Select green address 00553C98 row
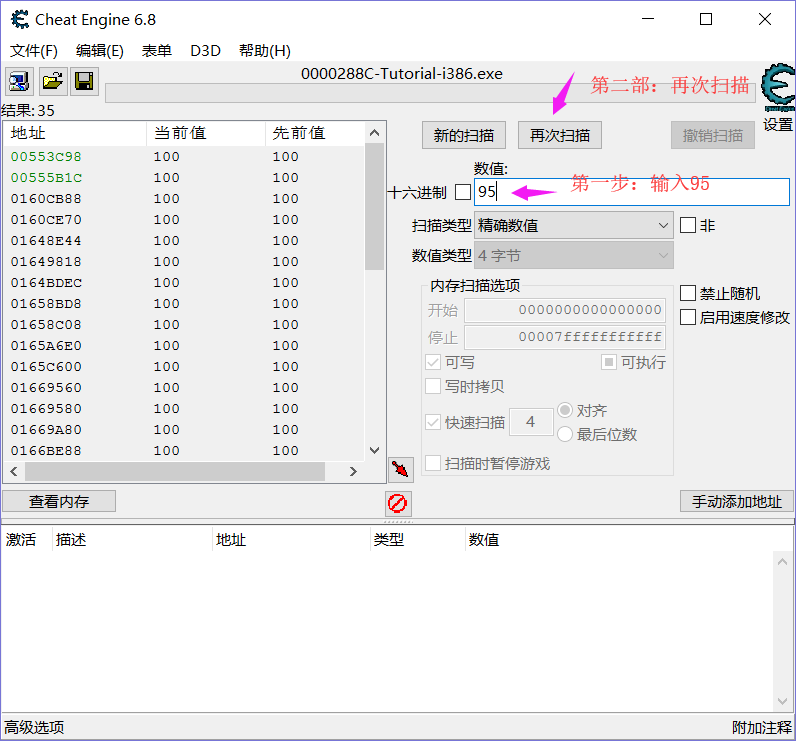The width and height of the screenshot is (796, 741). pos(184,157)
